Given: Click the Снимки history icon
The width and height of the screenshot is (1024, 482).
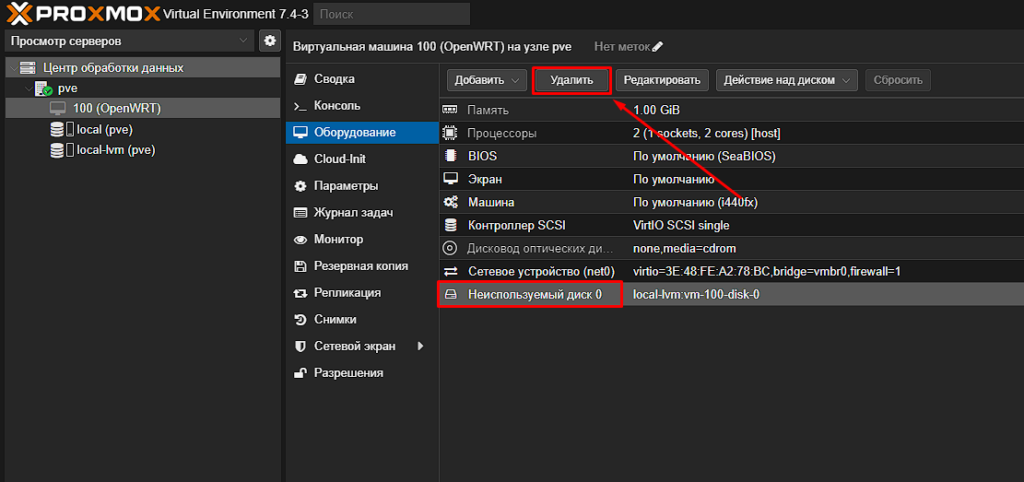Looking at the screenshot, I should point(300,320).
